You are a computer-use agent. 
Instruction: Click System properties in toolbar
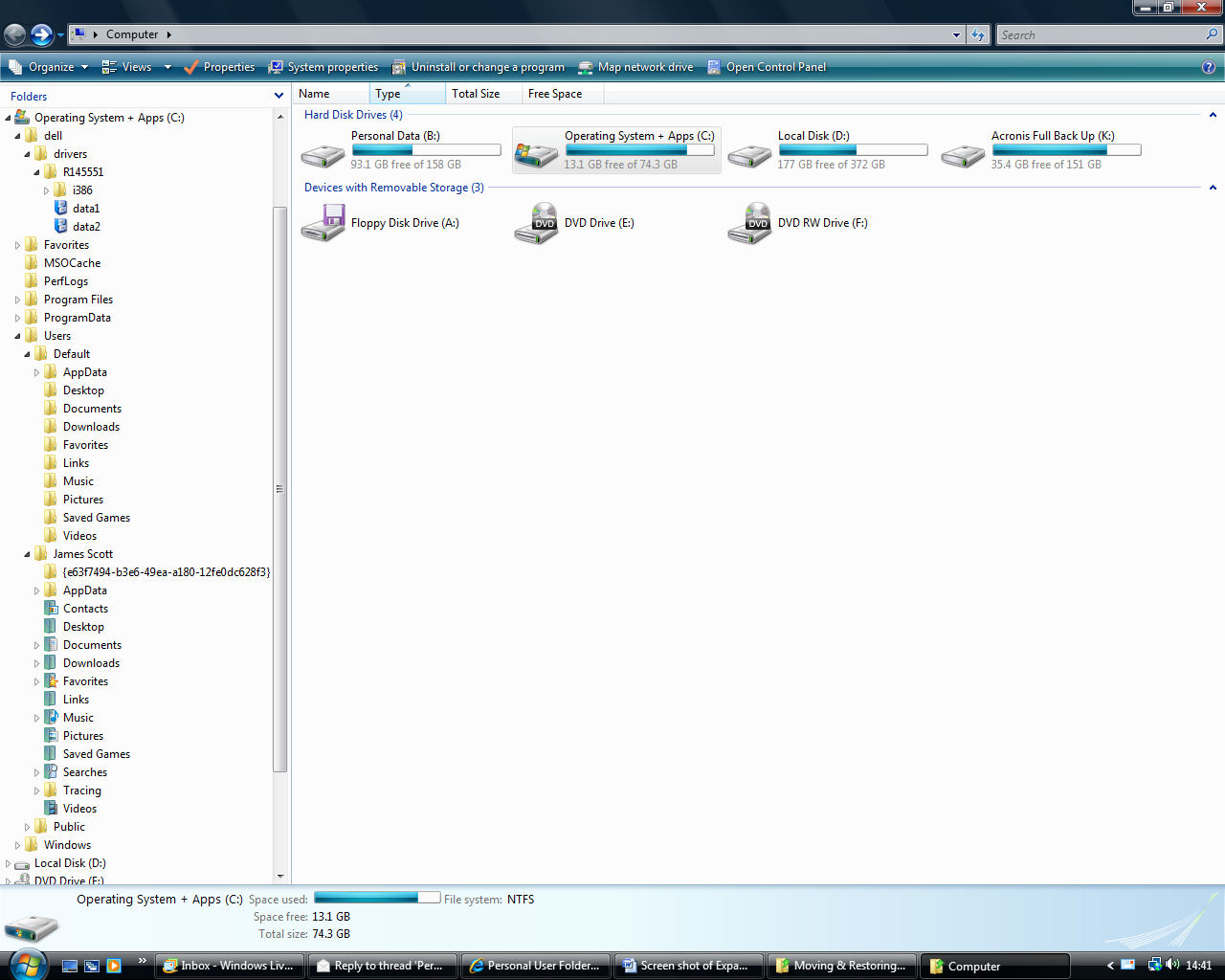323,67
